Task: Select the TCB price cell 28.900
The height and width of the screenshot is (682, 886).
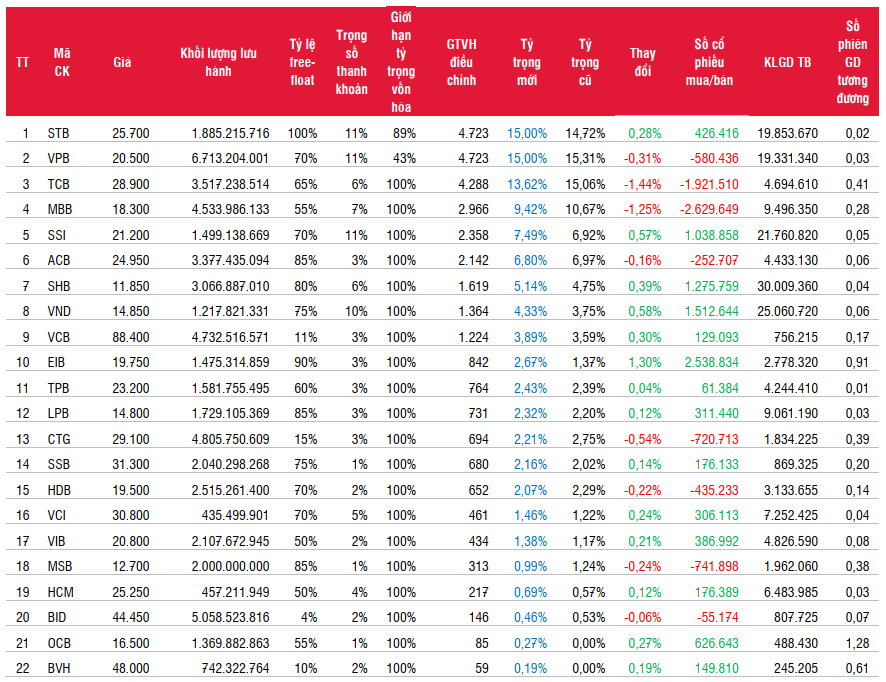Action: 131,184
